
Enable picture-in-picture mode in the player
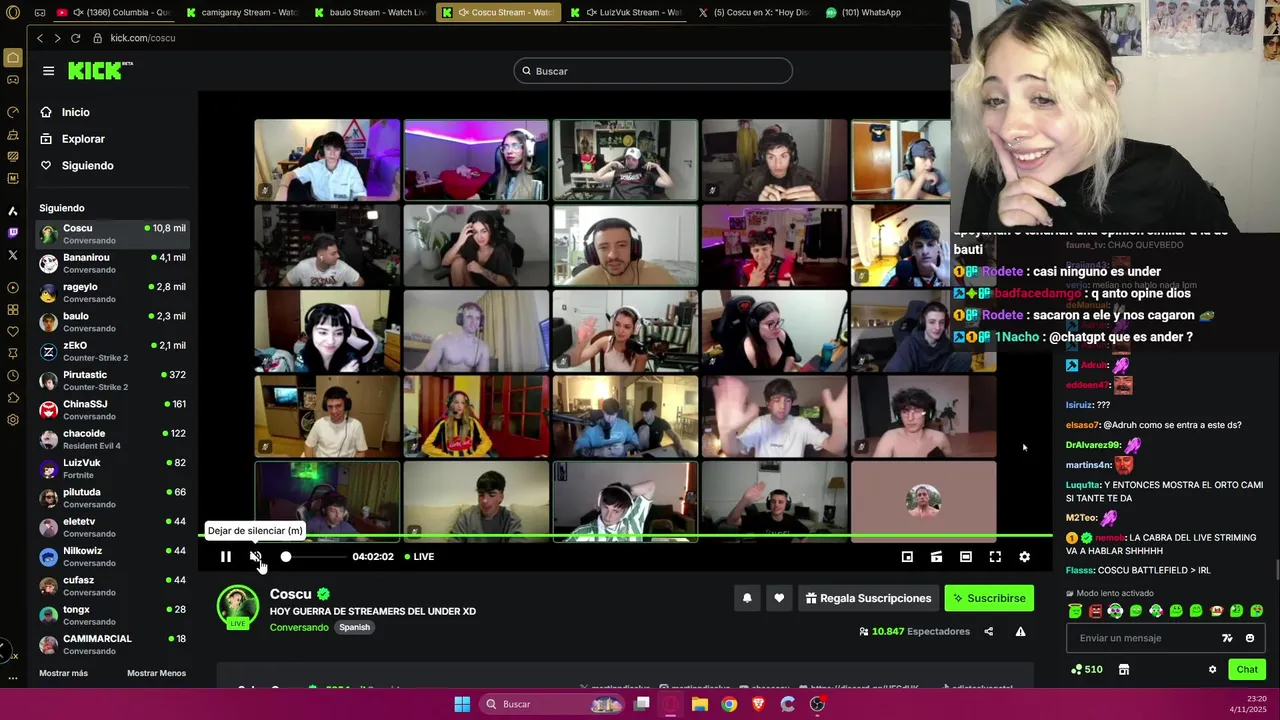pyautogui.click(x=907, y=557)
